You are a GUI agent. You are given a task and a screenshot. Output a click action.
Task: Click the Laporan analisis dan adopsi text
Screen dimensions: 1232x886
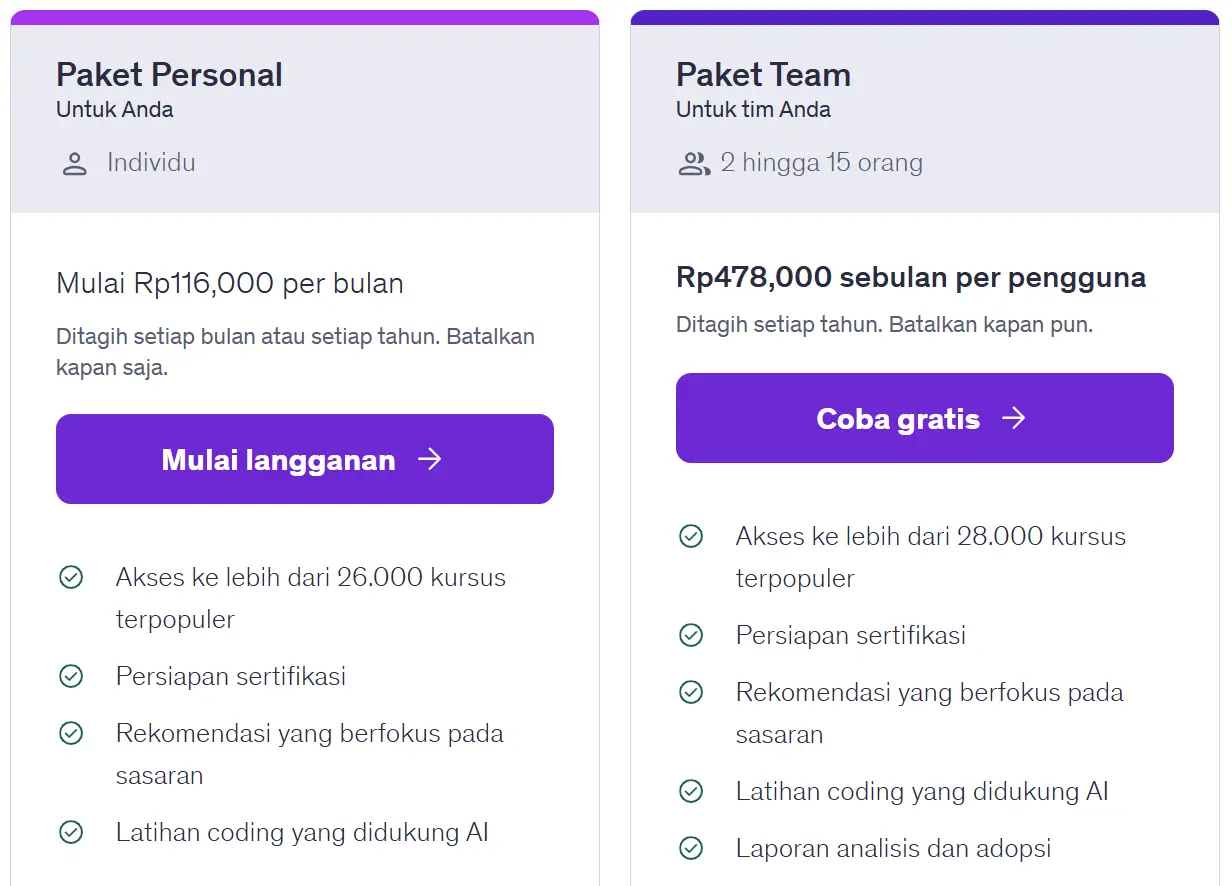(893, 849)
